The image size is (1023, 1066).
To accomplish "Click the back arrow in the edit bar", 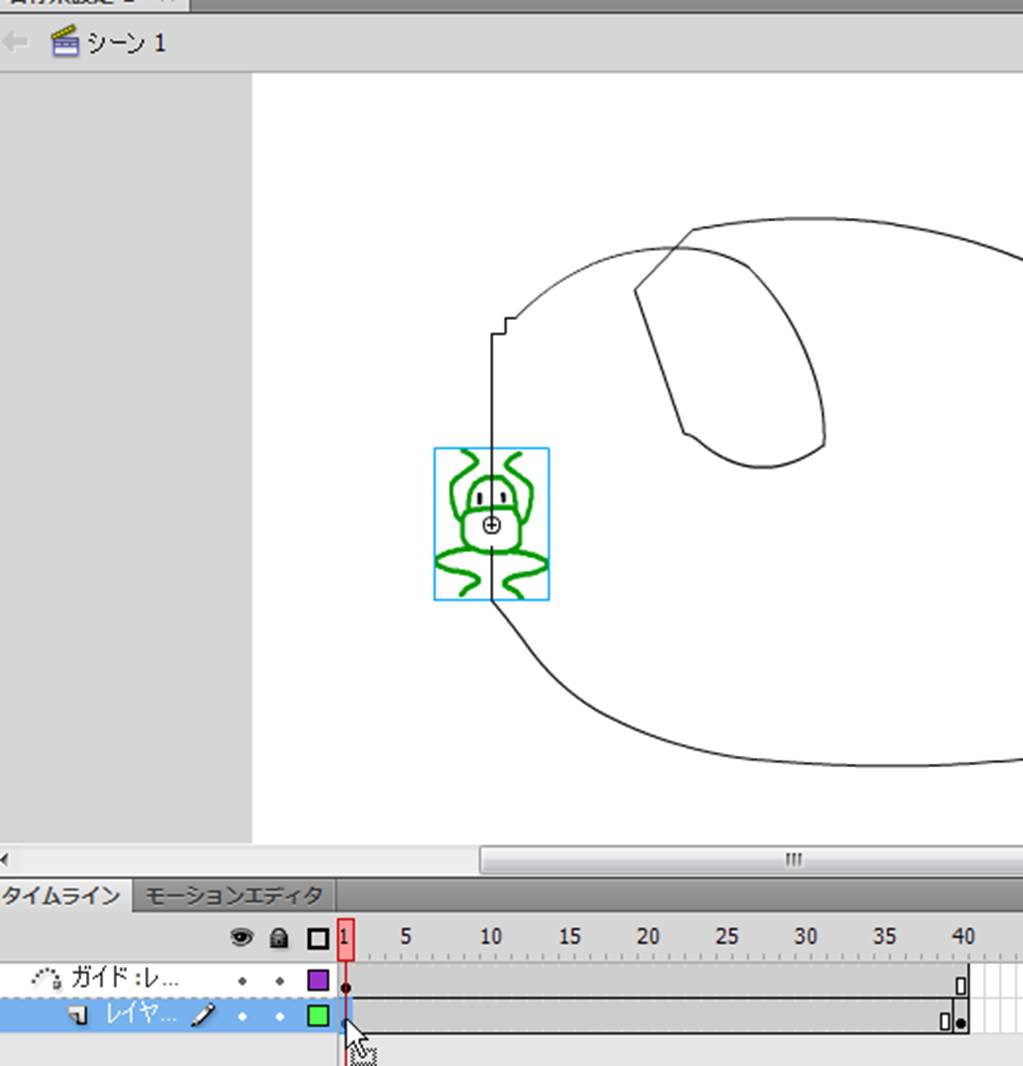I will pos(16,42).
